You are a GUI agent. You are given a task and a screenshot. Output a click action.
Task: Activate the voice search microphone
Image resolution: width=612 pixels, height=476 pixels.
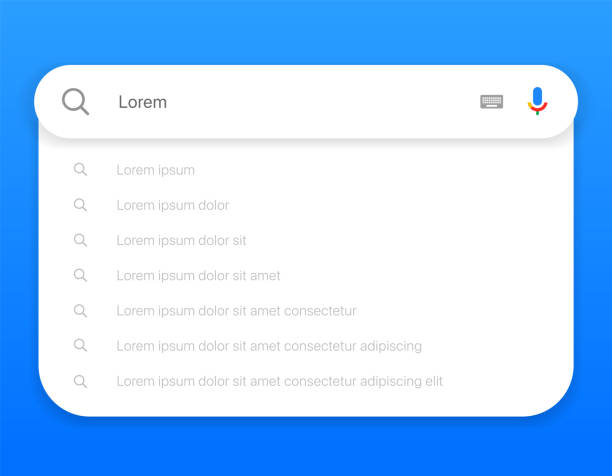(x=537, y=101)
